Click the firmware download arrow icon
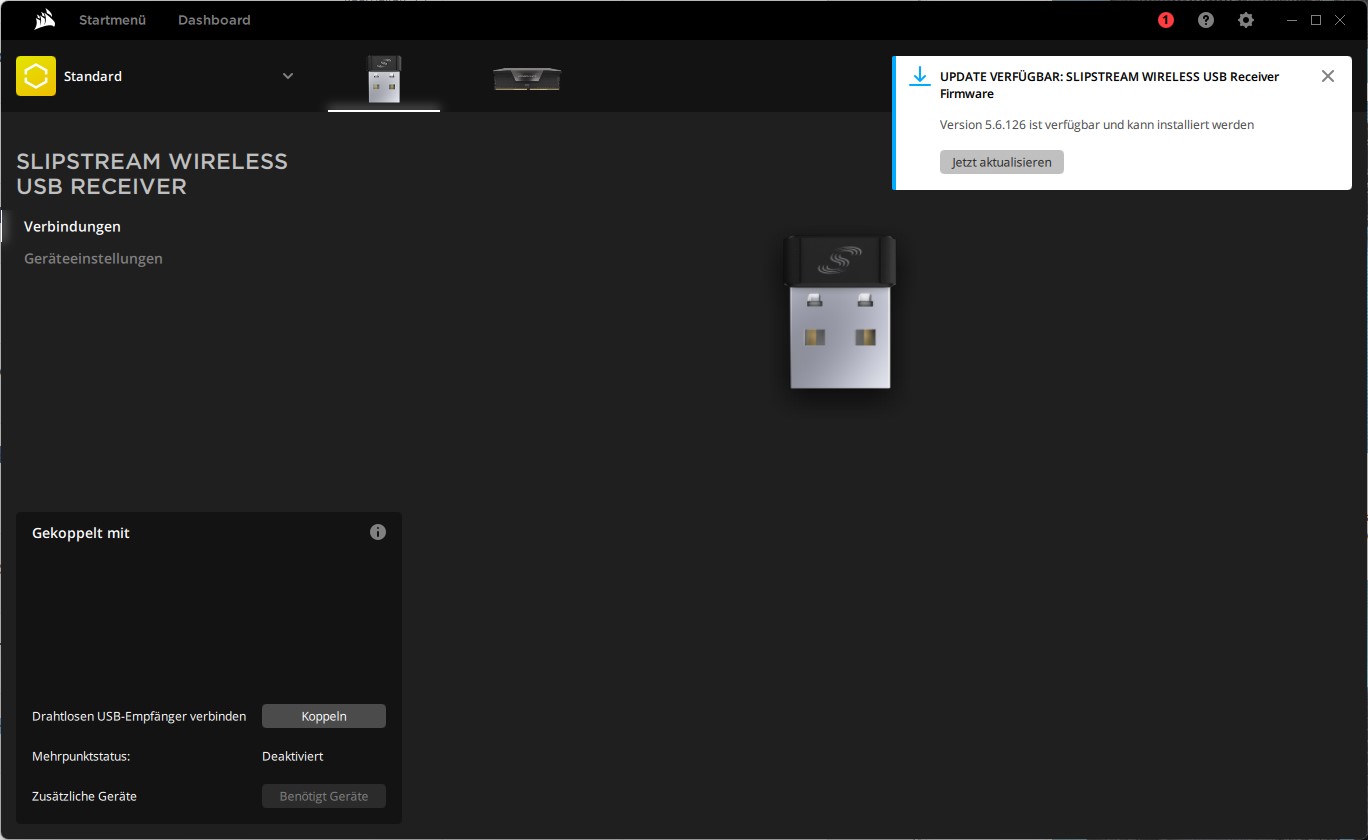 pyautogui.click(x=919, y=75)
